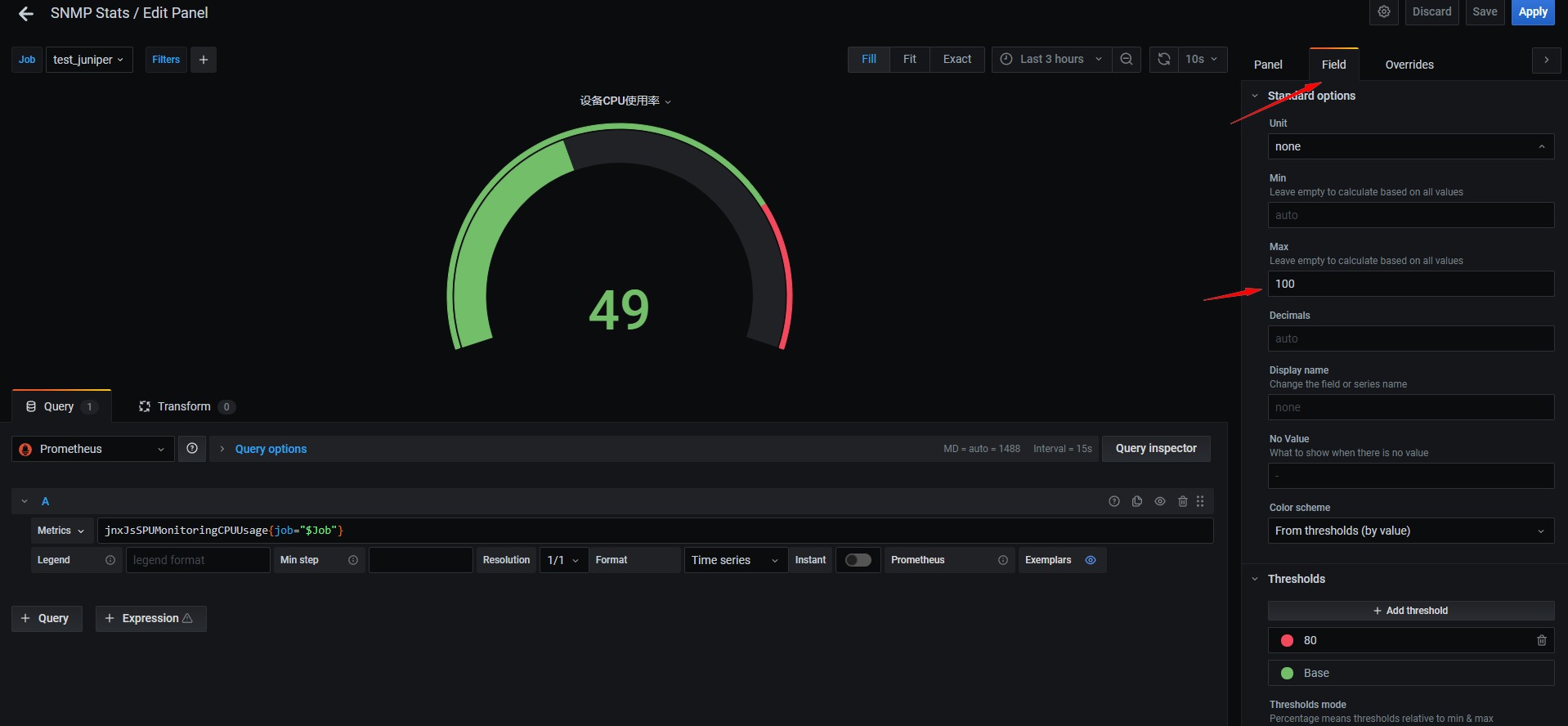The width and height of the screenshot is (1568, 726).
Task: Open the Color scheme dropdown
Action: [x=1410, y=531]
